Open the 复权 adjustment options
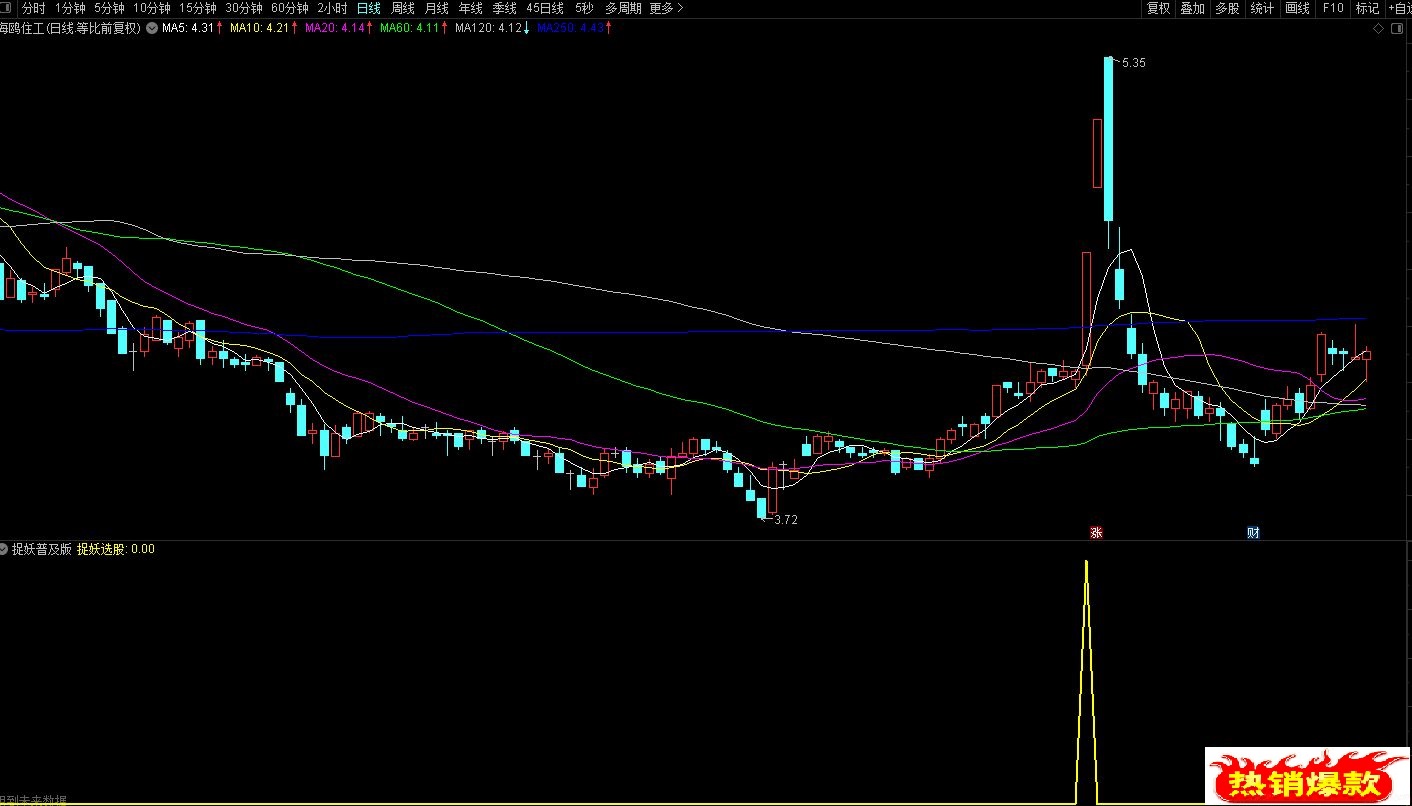 pyautogui.click(x=1158, y=8)
